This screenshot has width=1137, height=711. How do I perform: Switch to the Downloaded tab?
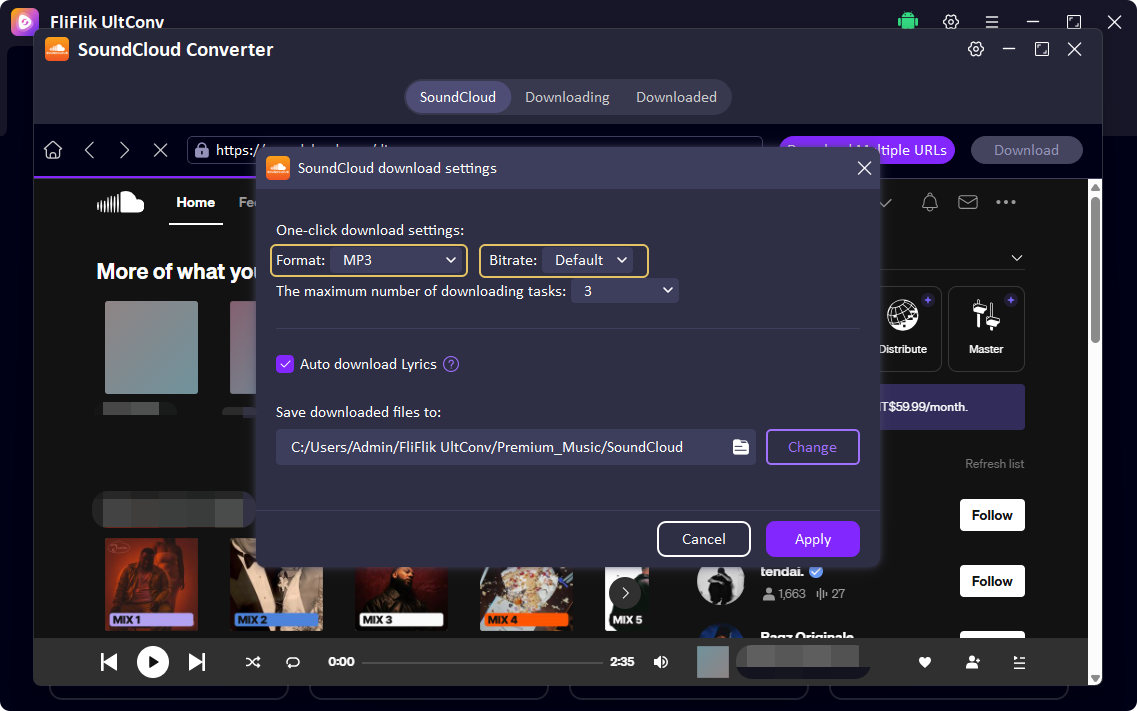(x=676, y=97)
